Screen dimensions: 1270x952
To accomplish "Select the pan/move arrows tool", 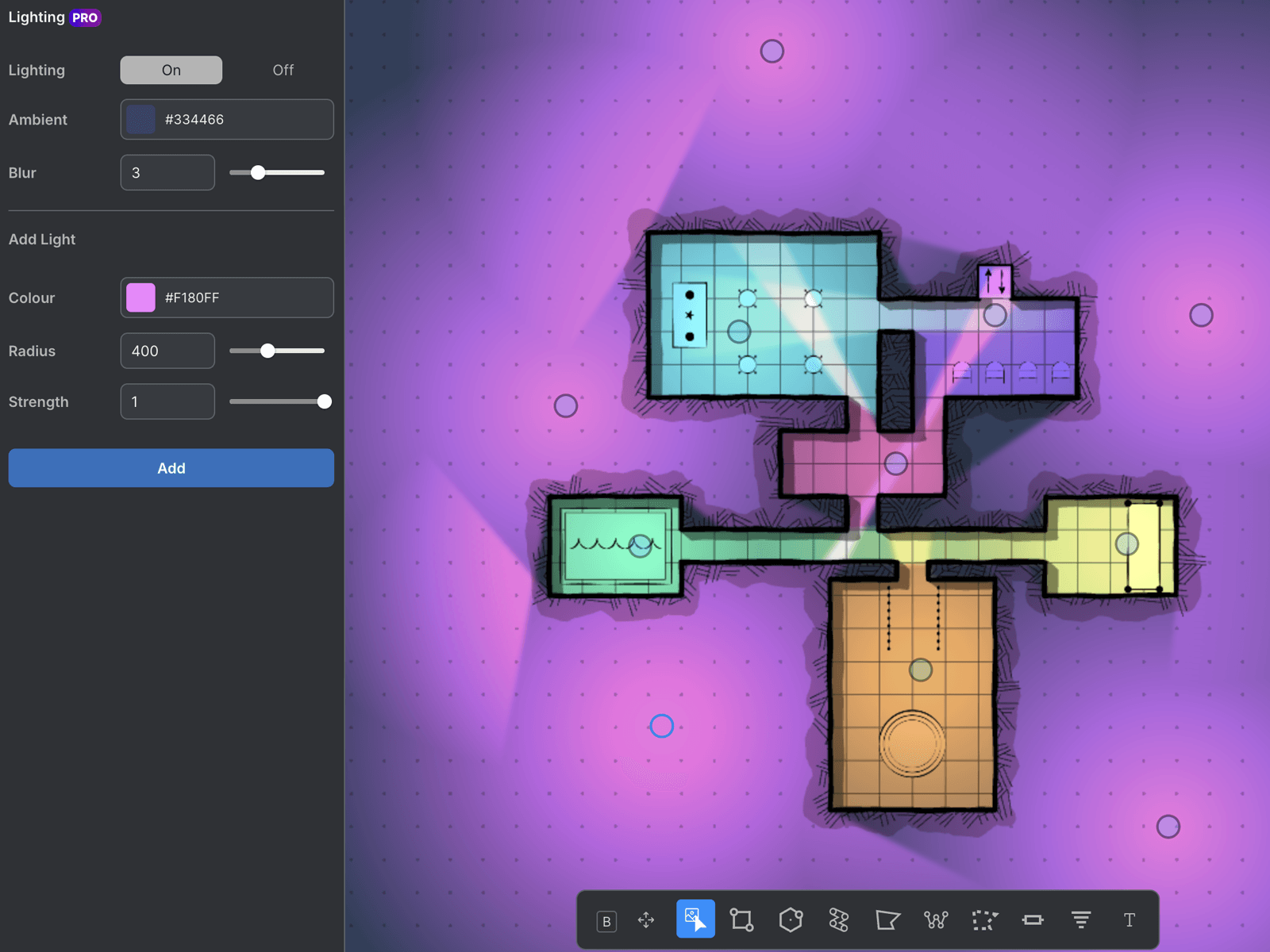I will click(x=646, y=920).
